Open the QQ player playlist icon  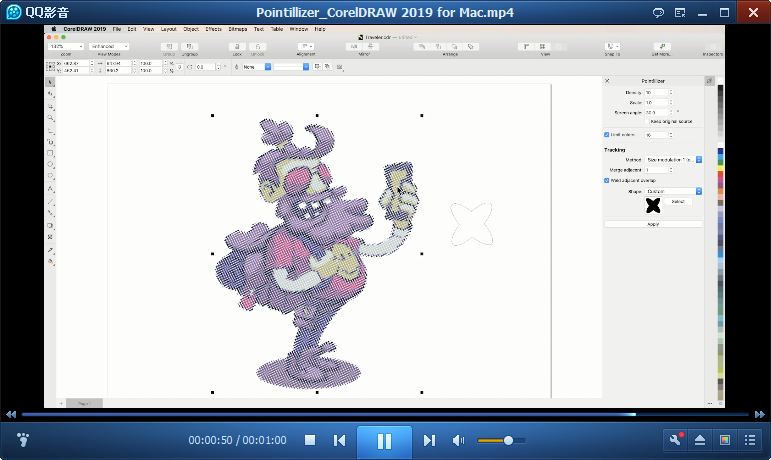(749, 440)
